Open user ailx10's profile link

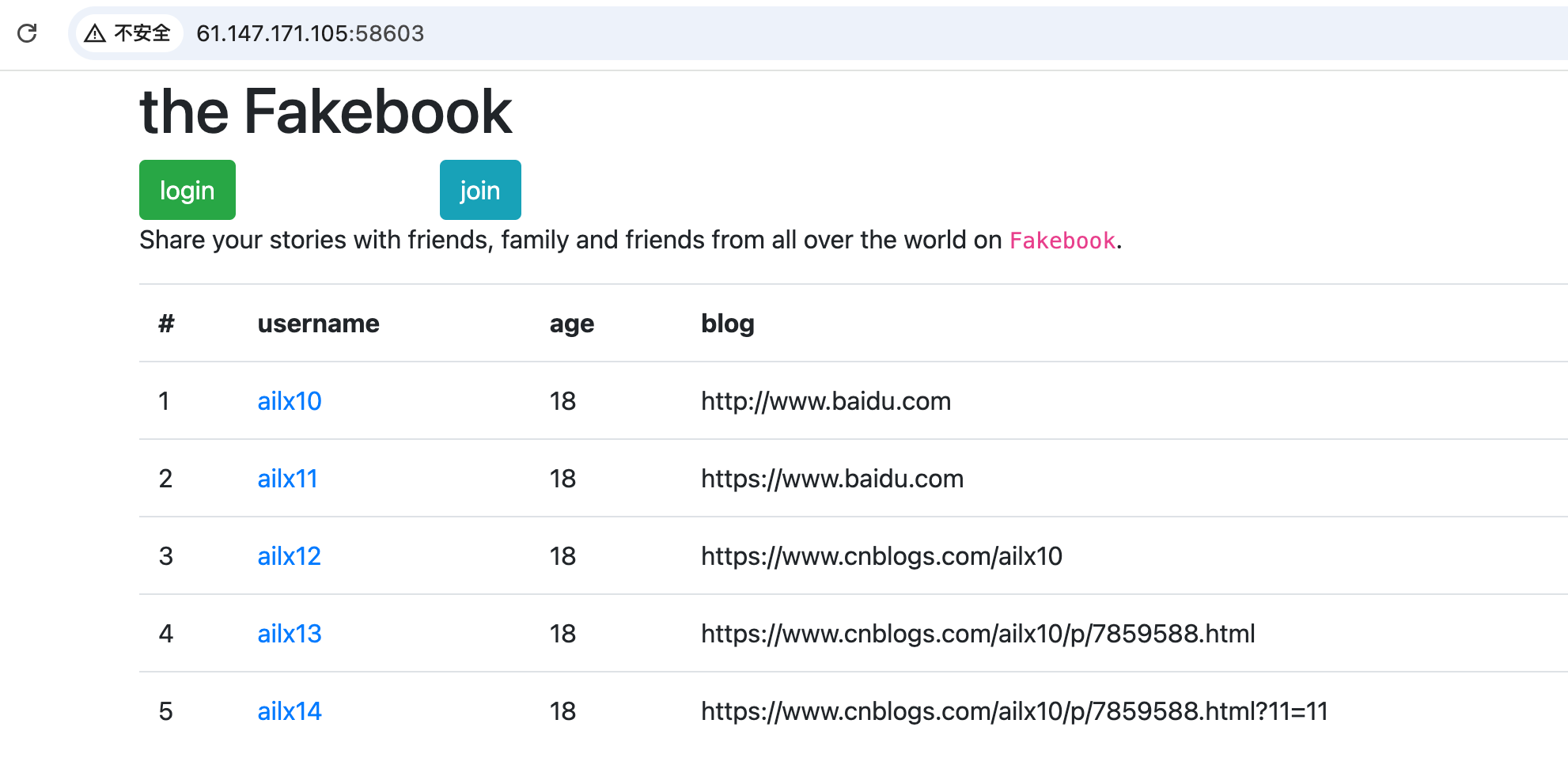point(290,401)
